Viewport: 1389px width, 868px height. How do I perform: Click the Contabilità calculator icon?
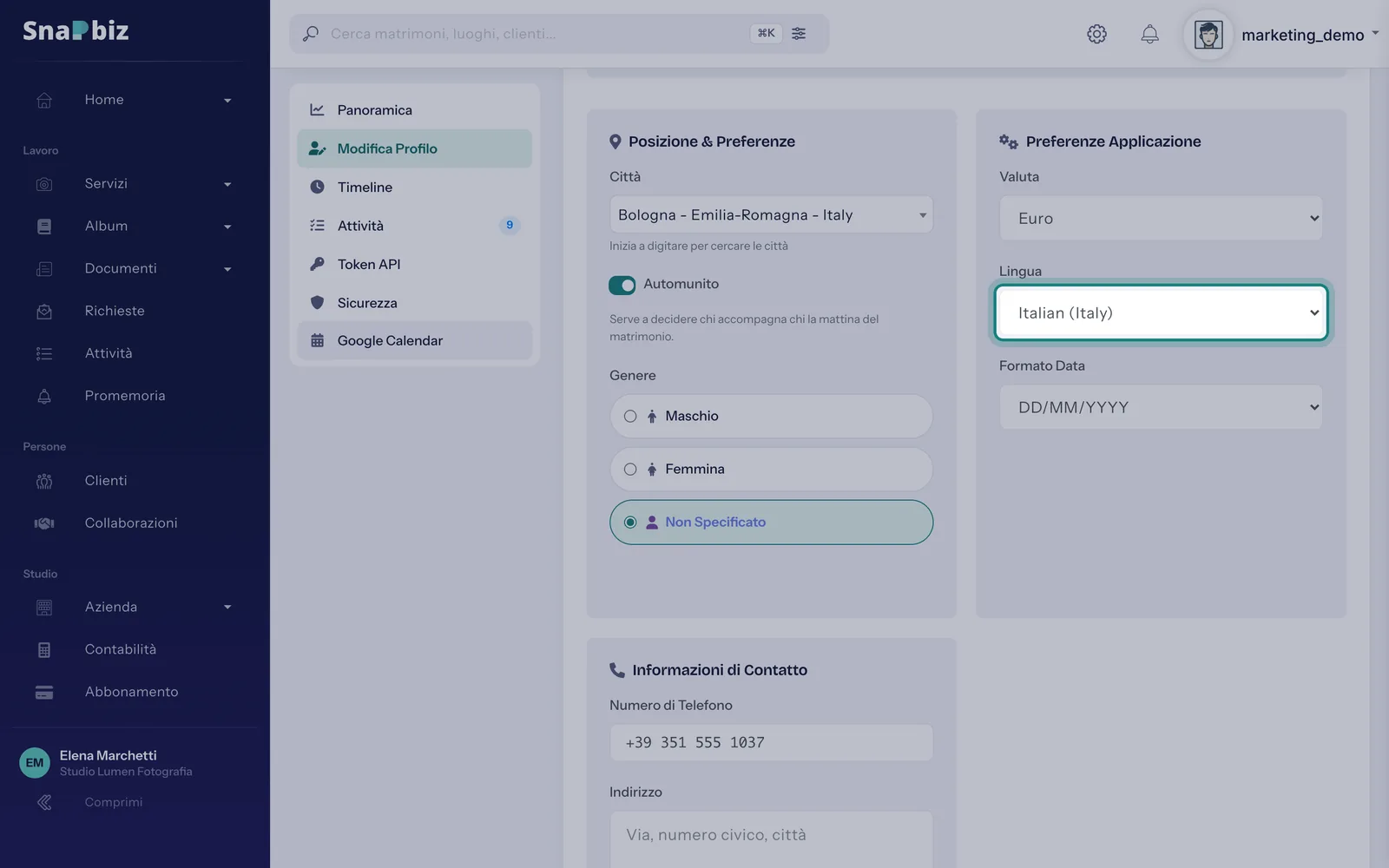tap(44, 649)
